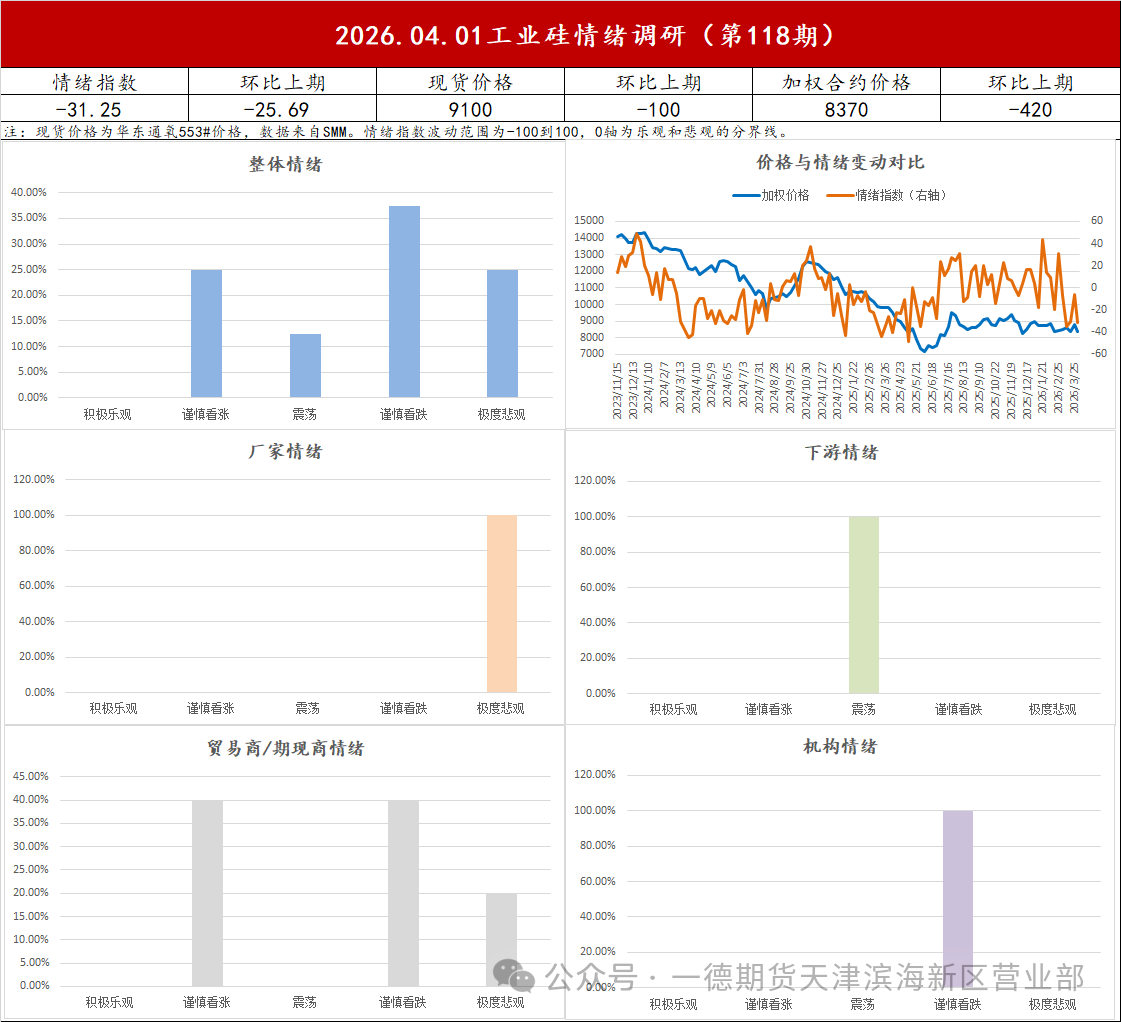Select the cell showing value 8370
This screenshot has height=1022, width=1121.
(x=846, y=109)
